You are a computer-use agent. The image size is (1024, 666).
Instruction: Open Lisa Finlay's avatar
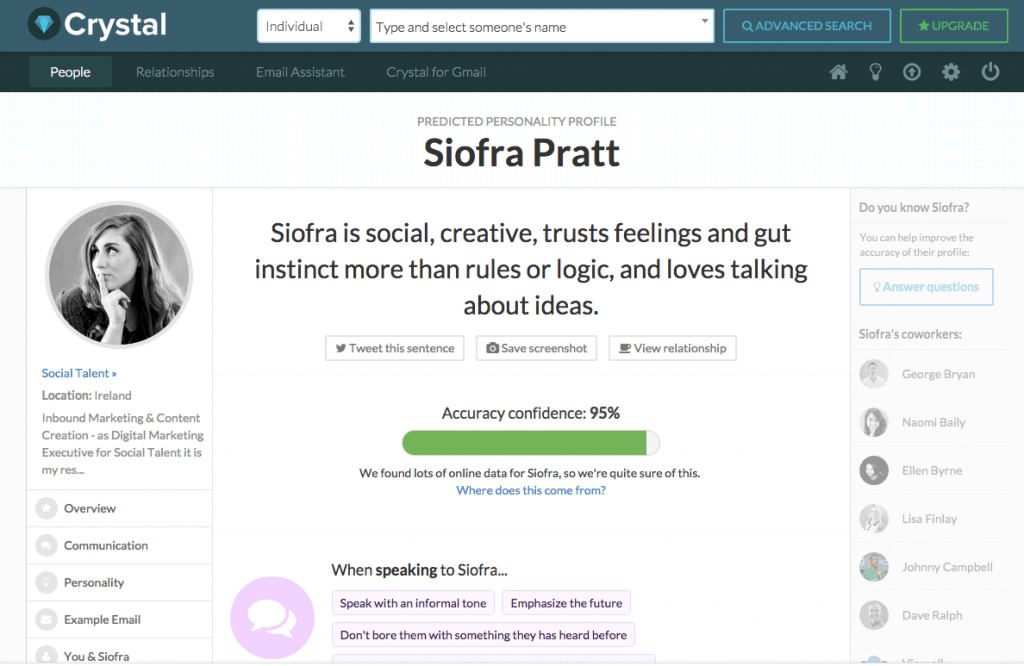pos(874,519)
